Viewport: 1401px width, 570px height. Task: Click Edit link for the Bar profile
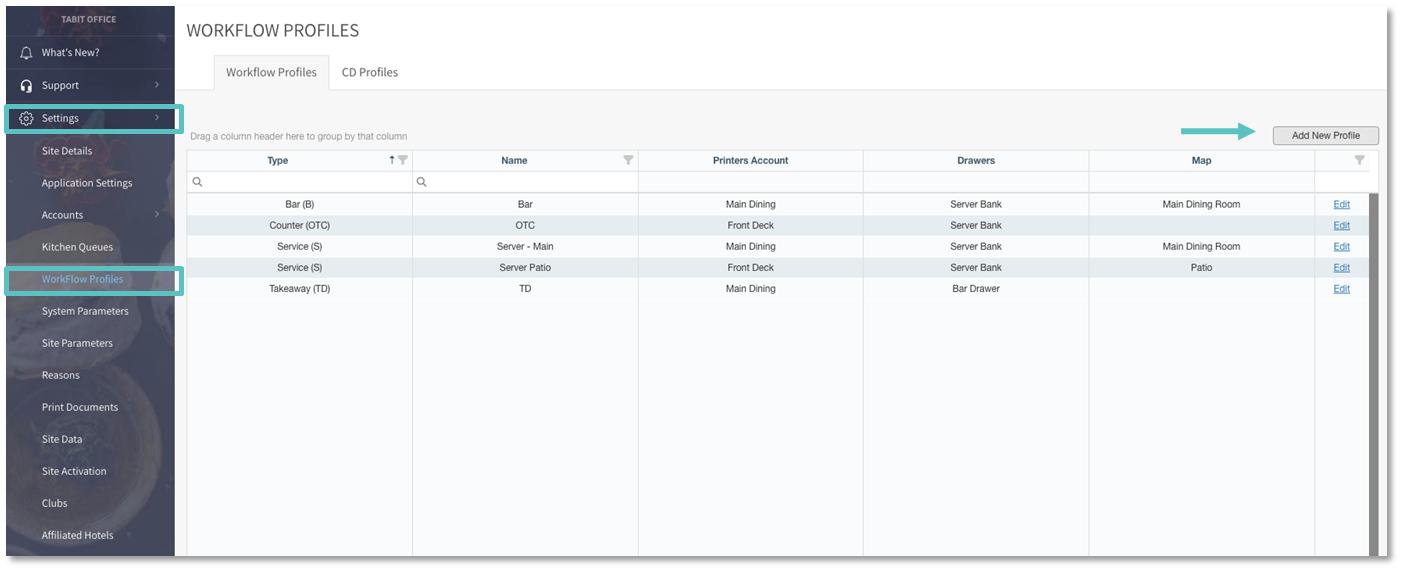(x=1341, y=204)
